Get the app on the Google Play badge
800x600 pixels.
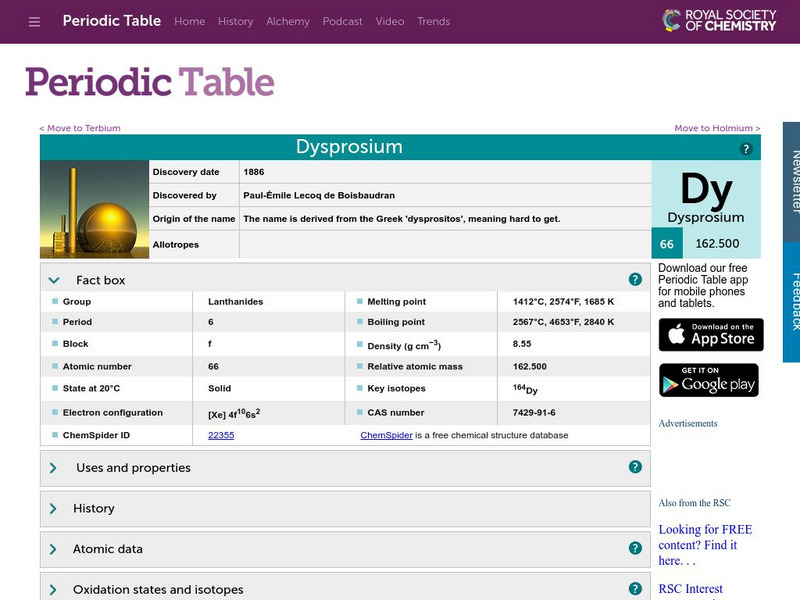pos(709,380)
